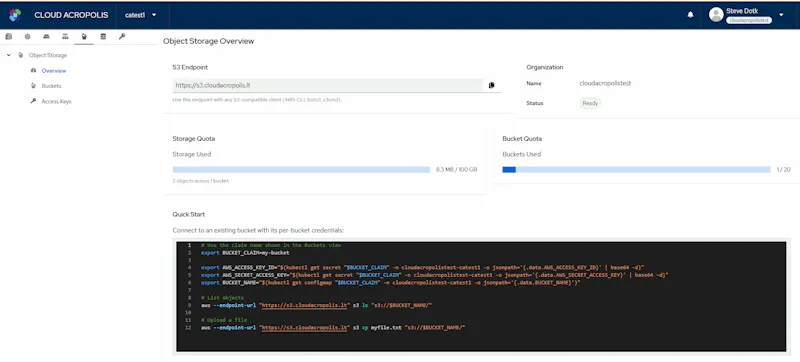The height and width of the screenshot is (362, 800).
Task: Copy the S3 endpoint URL
Action: coord(491,85)
